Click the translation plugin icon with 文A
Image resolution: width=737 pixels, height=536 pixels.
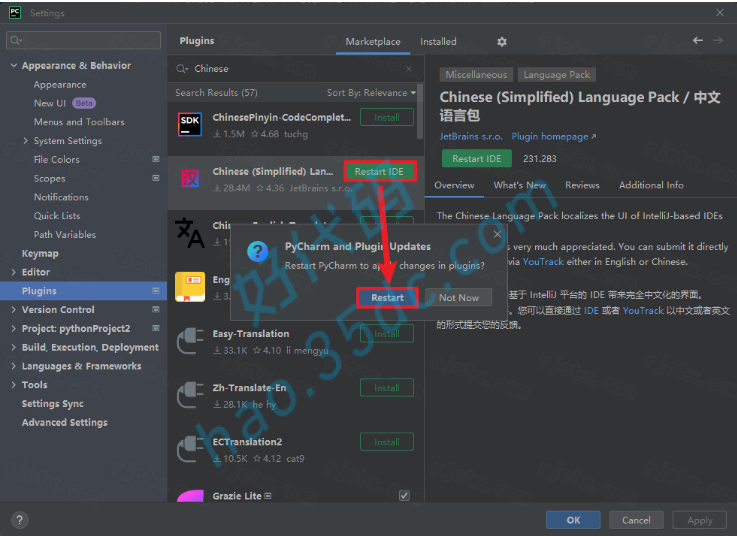pyautogui.click(x=189, y=232)
